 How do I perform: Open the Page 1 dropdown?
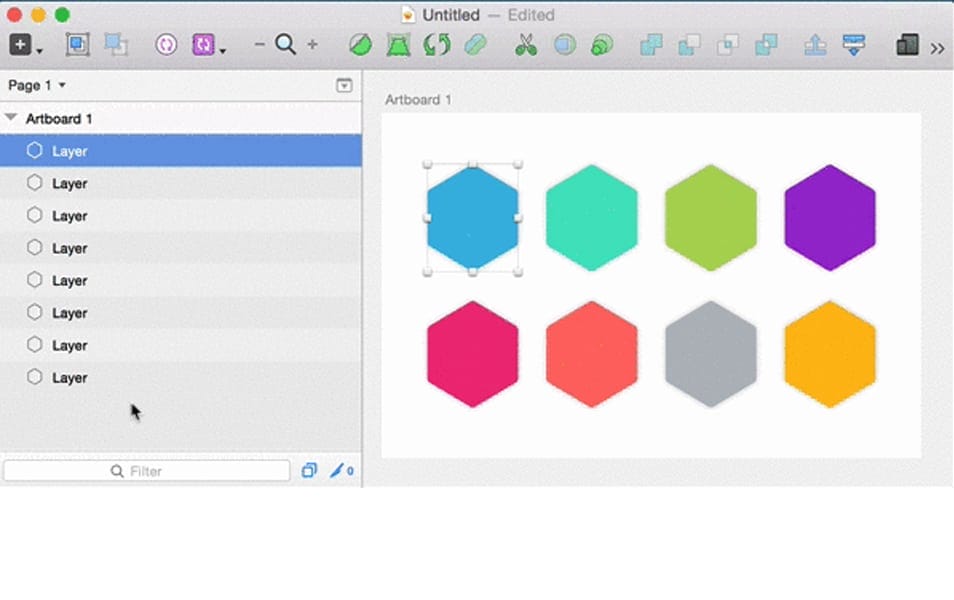37,86
